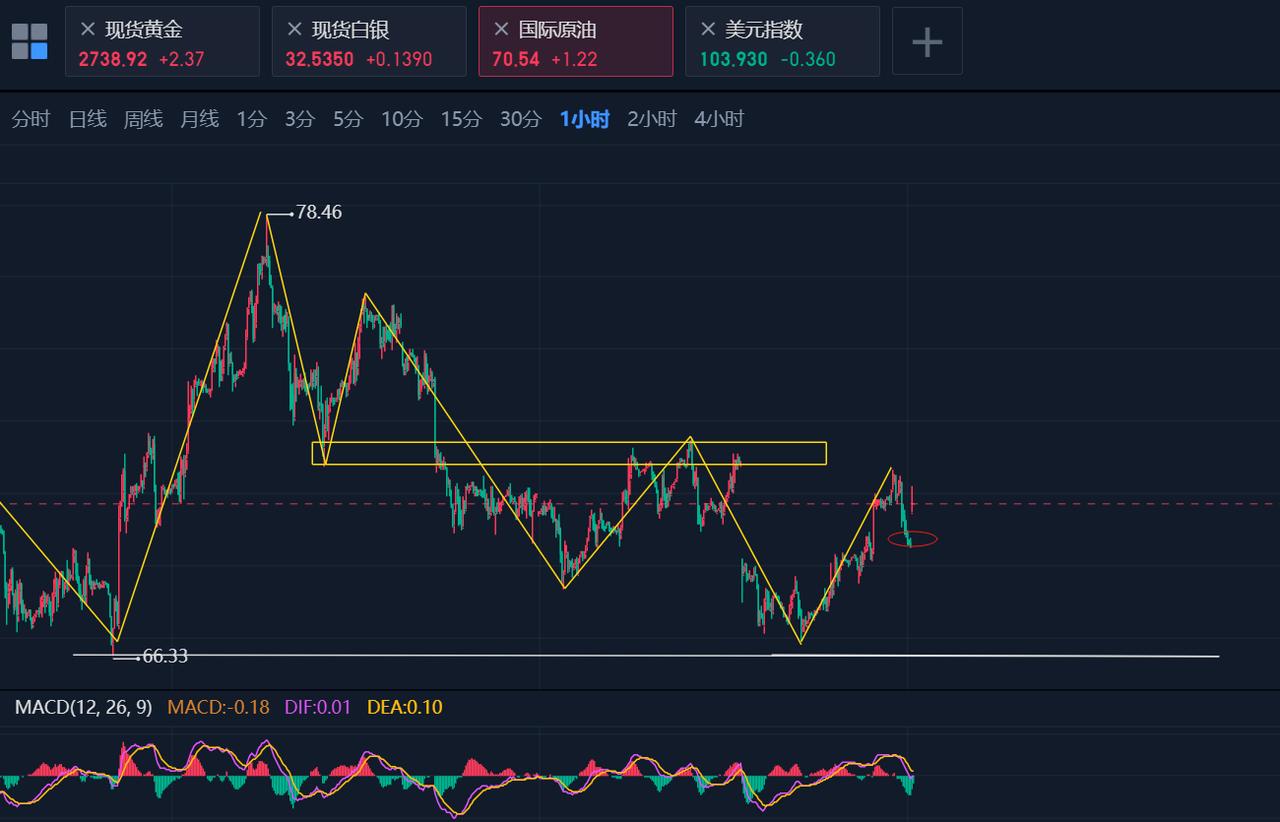The image size is (1280, 822).
Task: Click the dollar index value 103.930
Action: [x=734, y=59]
